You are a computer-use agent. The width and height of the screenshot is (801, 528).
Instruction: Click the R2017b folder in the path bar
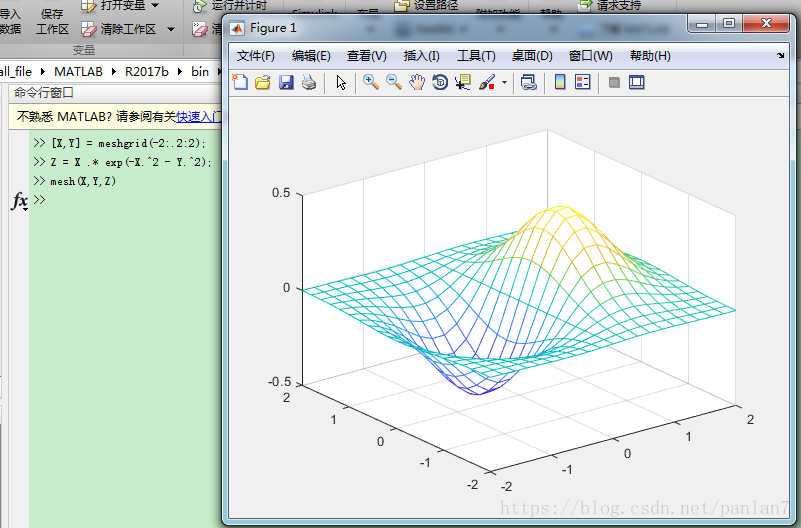147,72
